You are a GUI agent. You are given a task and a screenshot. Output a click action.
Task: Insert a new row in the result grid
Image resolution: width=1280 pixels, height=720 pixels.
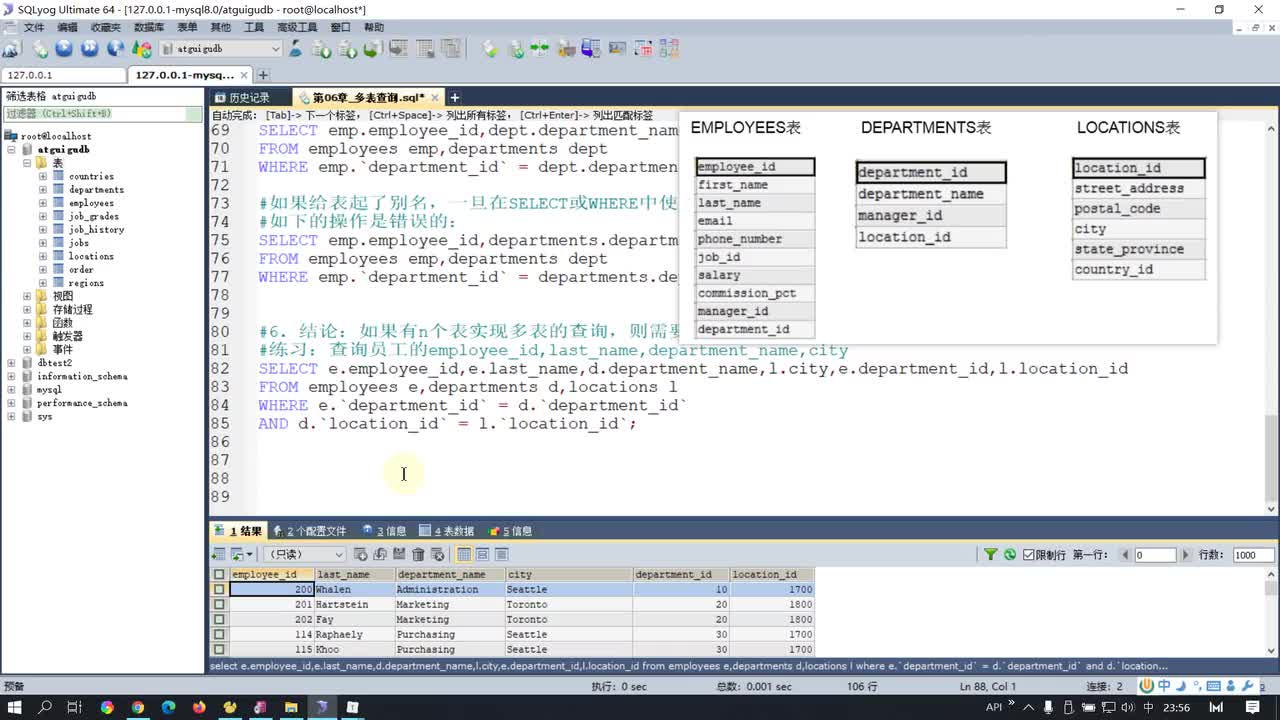[361, 554]
